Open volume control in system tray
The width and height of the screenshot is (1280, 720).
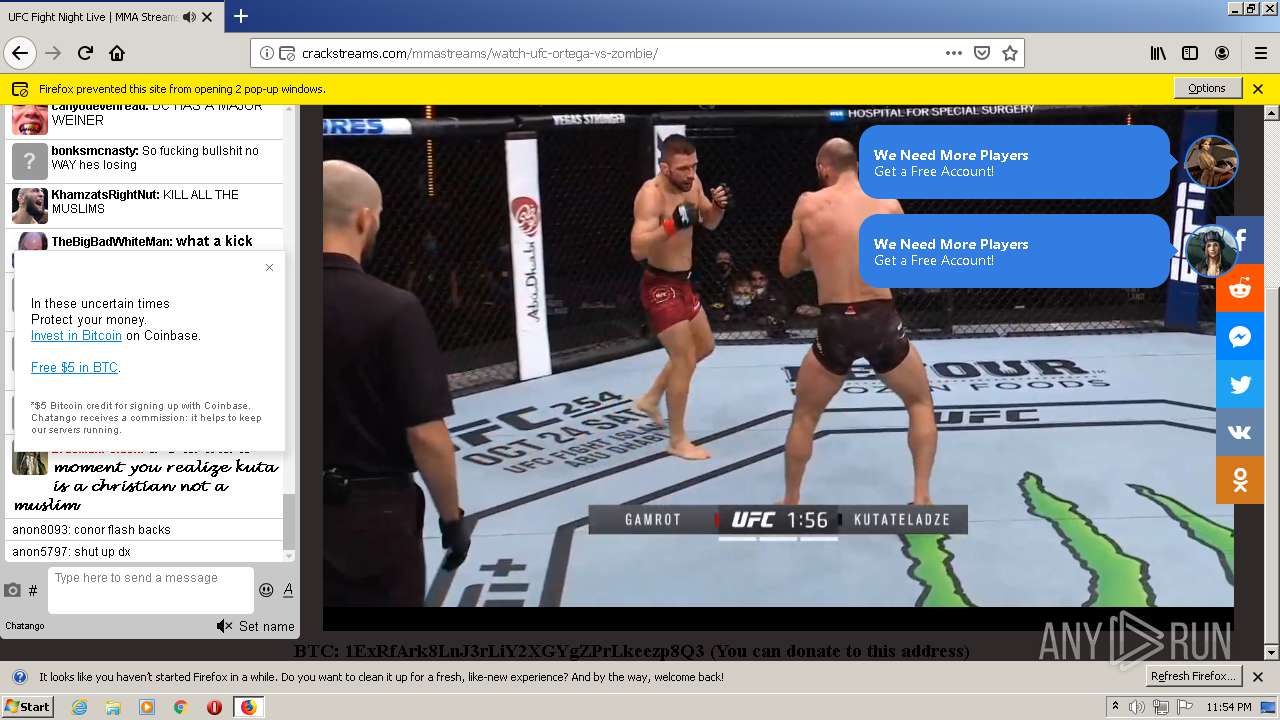[x=1136, y=707]
